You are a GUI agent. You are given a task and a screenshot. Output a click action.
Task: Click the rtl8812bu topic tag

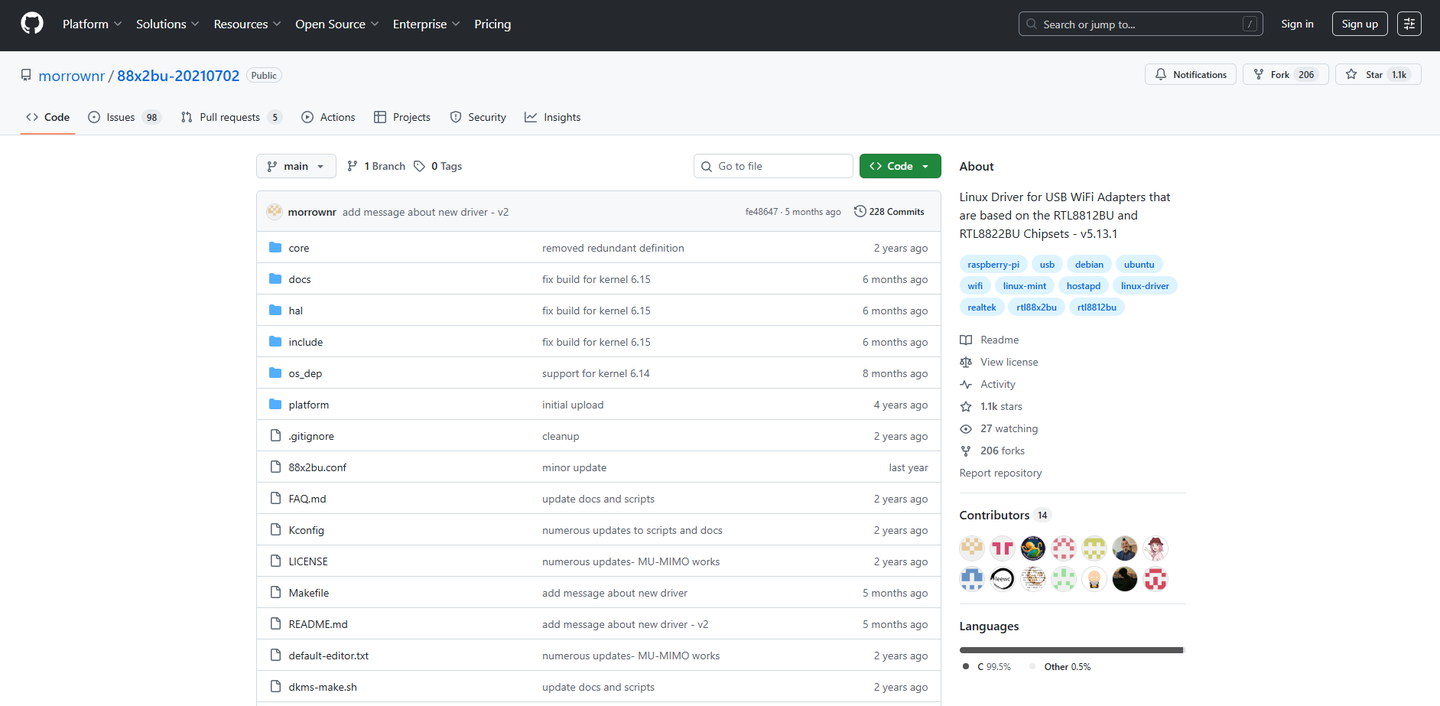click(x=1096, y=307)
